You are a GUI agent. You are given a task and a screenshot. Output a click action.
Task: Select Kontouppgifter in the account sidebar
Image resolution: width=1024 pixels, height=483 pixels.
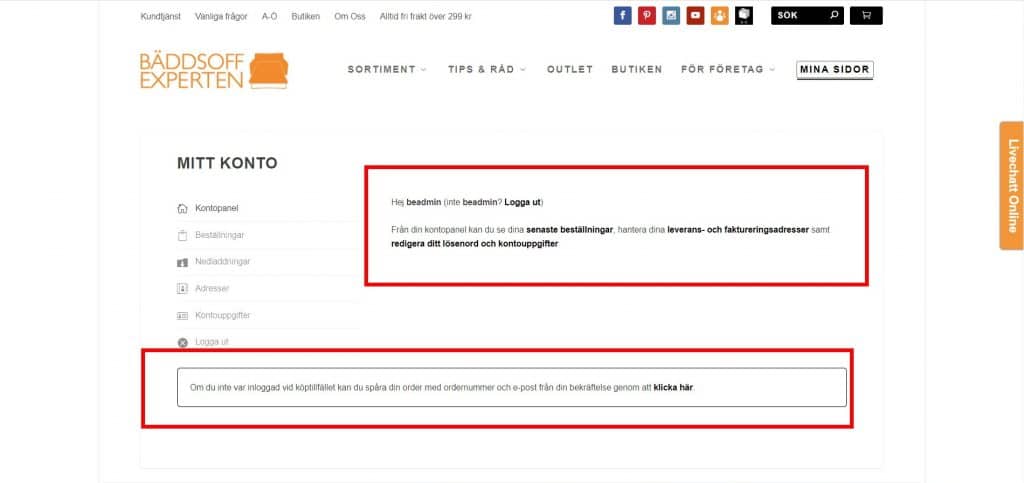click(x=223, y=315)
